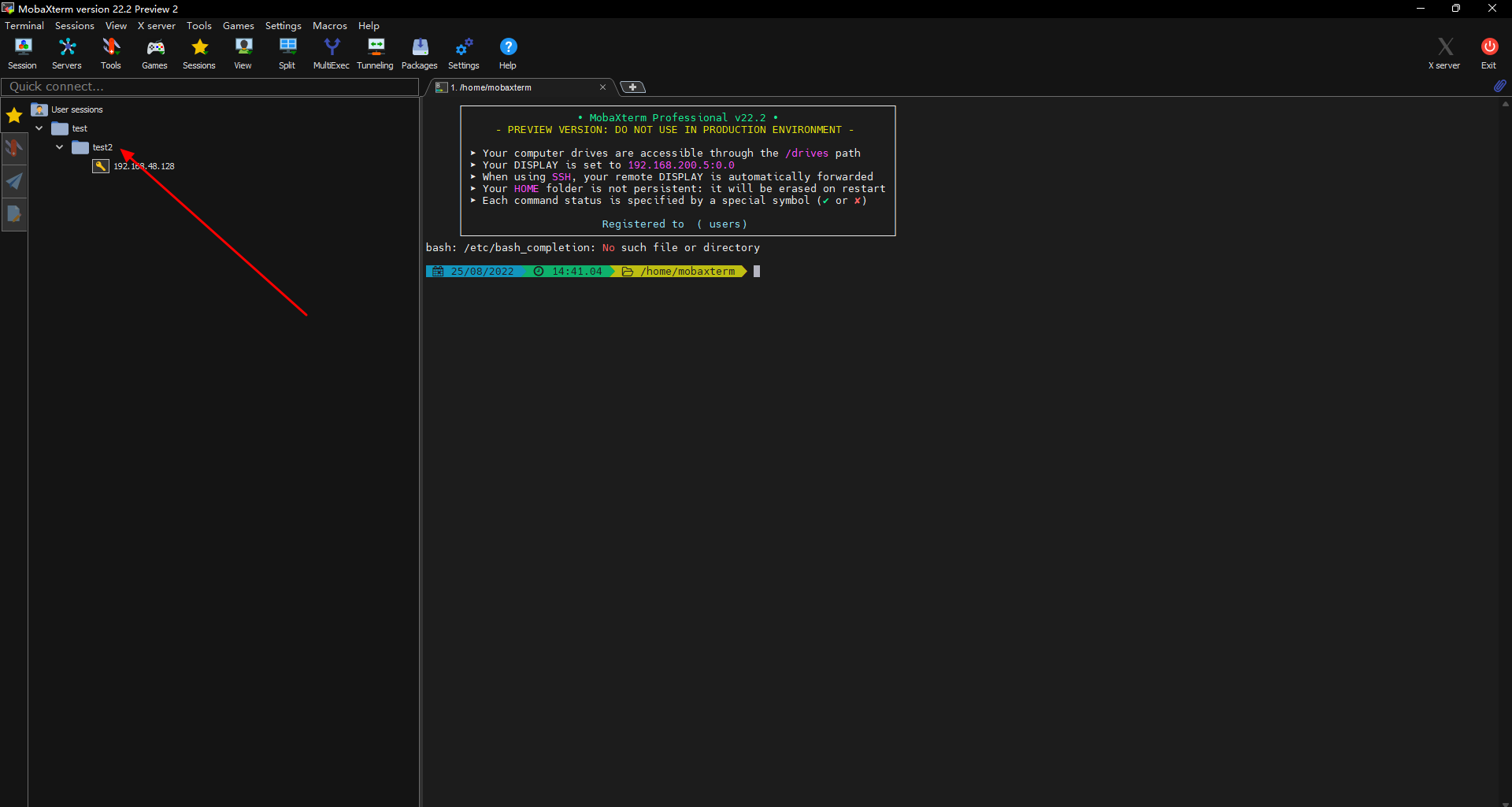Open the Session toolbar icon
This screenshot has width=1512, height=807.
click(23, 53)
